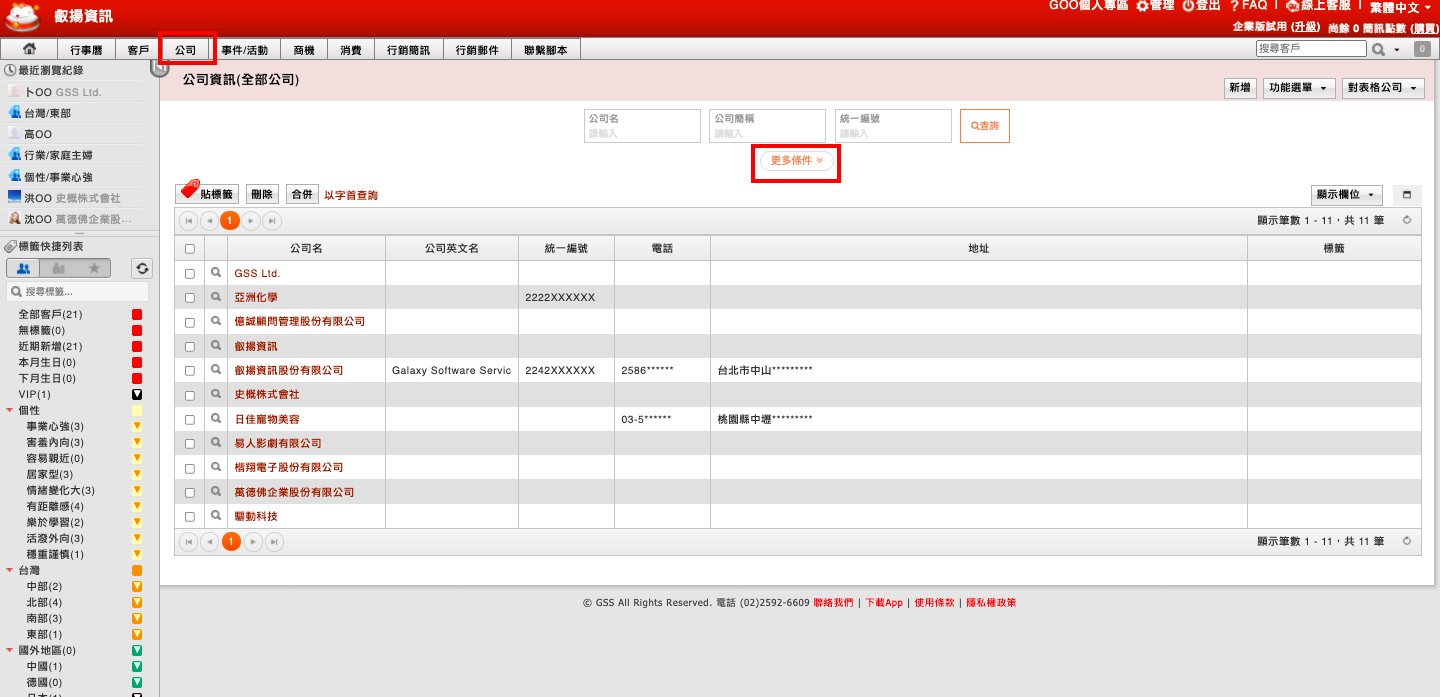View details magnifier for 日佳寵物美容
This screenshot has width=1440, height=697.
[215, 418]
